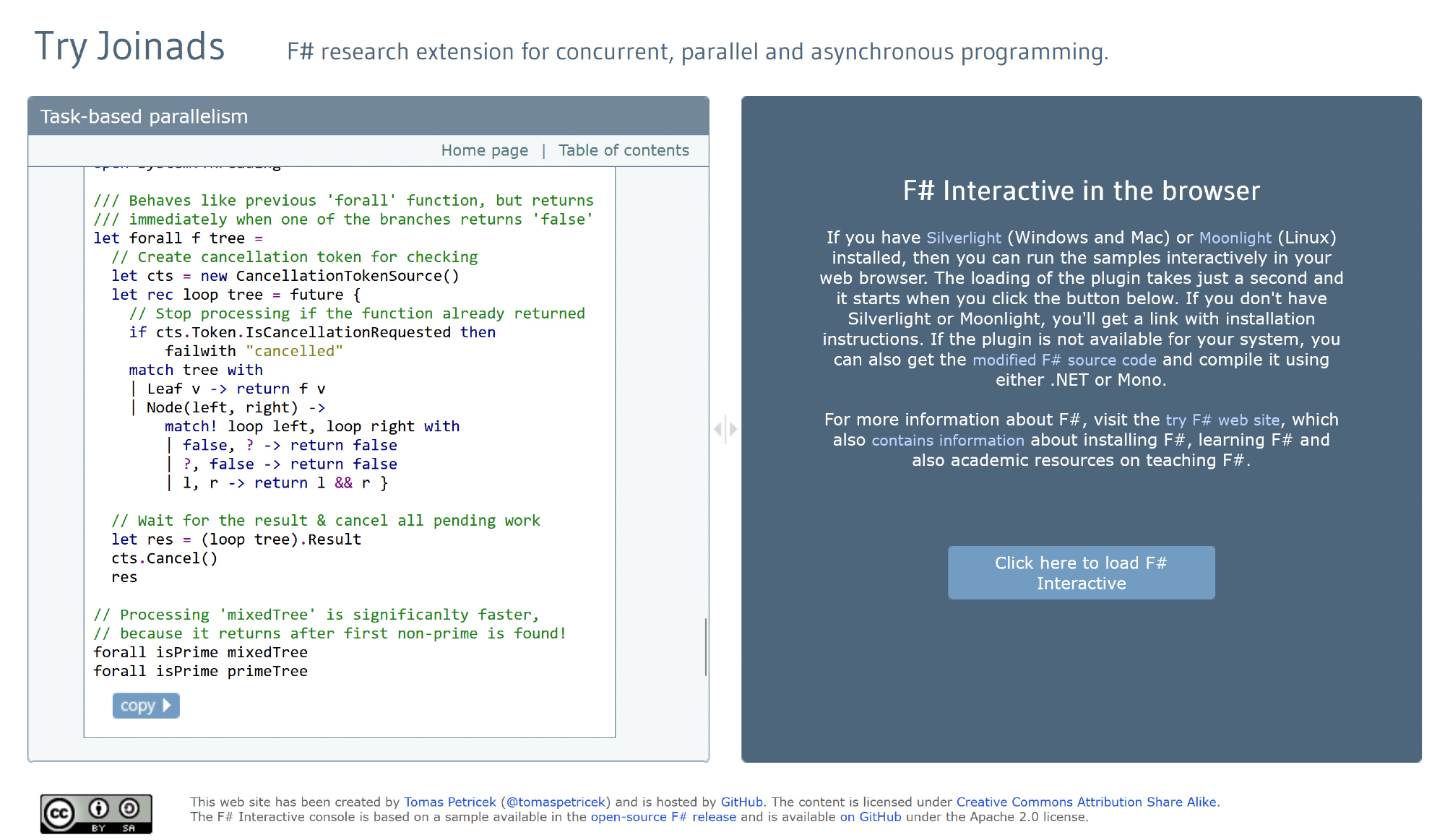1445x840 pixels.
Task: Follow the GitHub hosting link in footer
Action: pyautogui.click(x=741, y=802)
